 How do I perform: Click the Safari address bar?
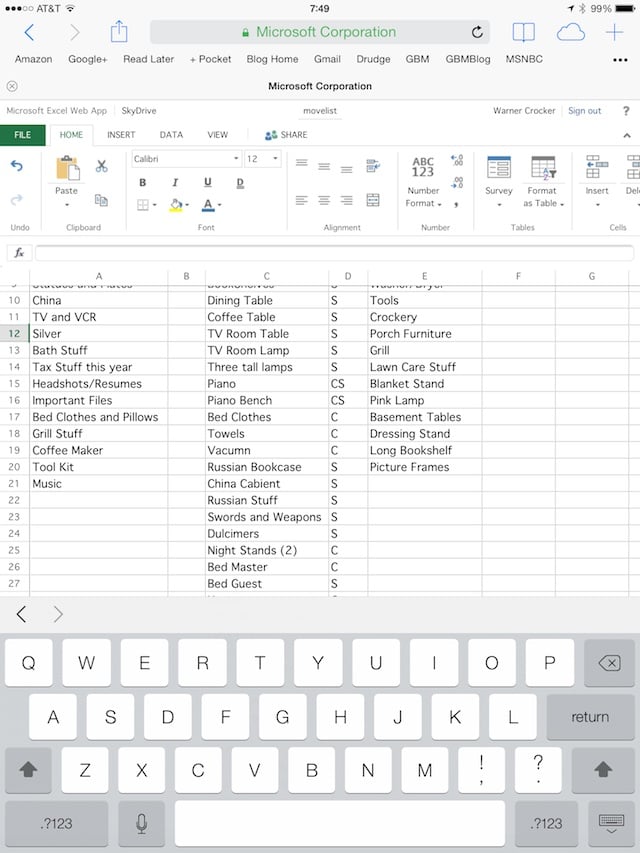(320, 32)
